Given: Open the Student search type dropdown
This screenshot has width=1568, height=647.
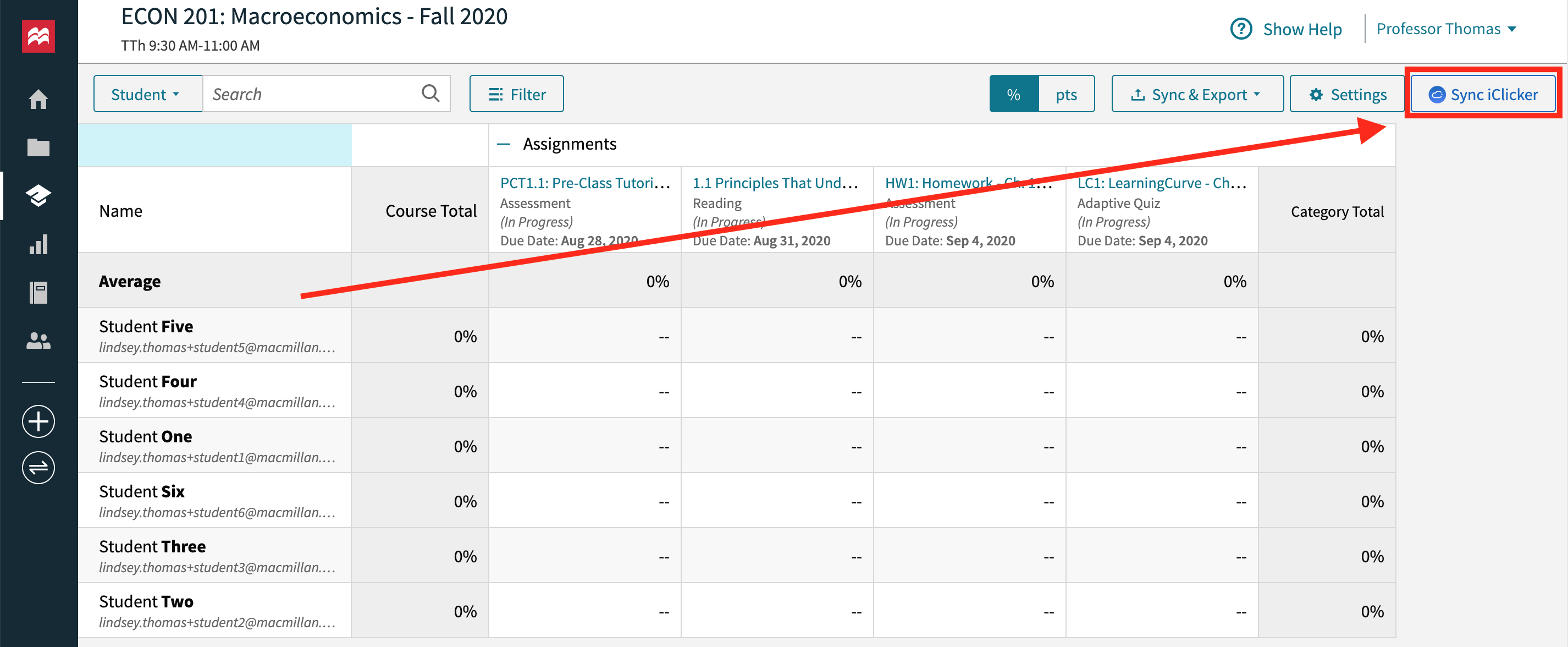Looking at the screenshot, I should pyautogui.click(x=147, y=93).
